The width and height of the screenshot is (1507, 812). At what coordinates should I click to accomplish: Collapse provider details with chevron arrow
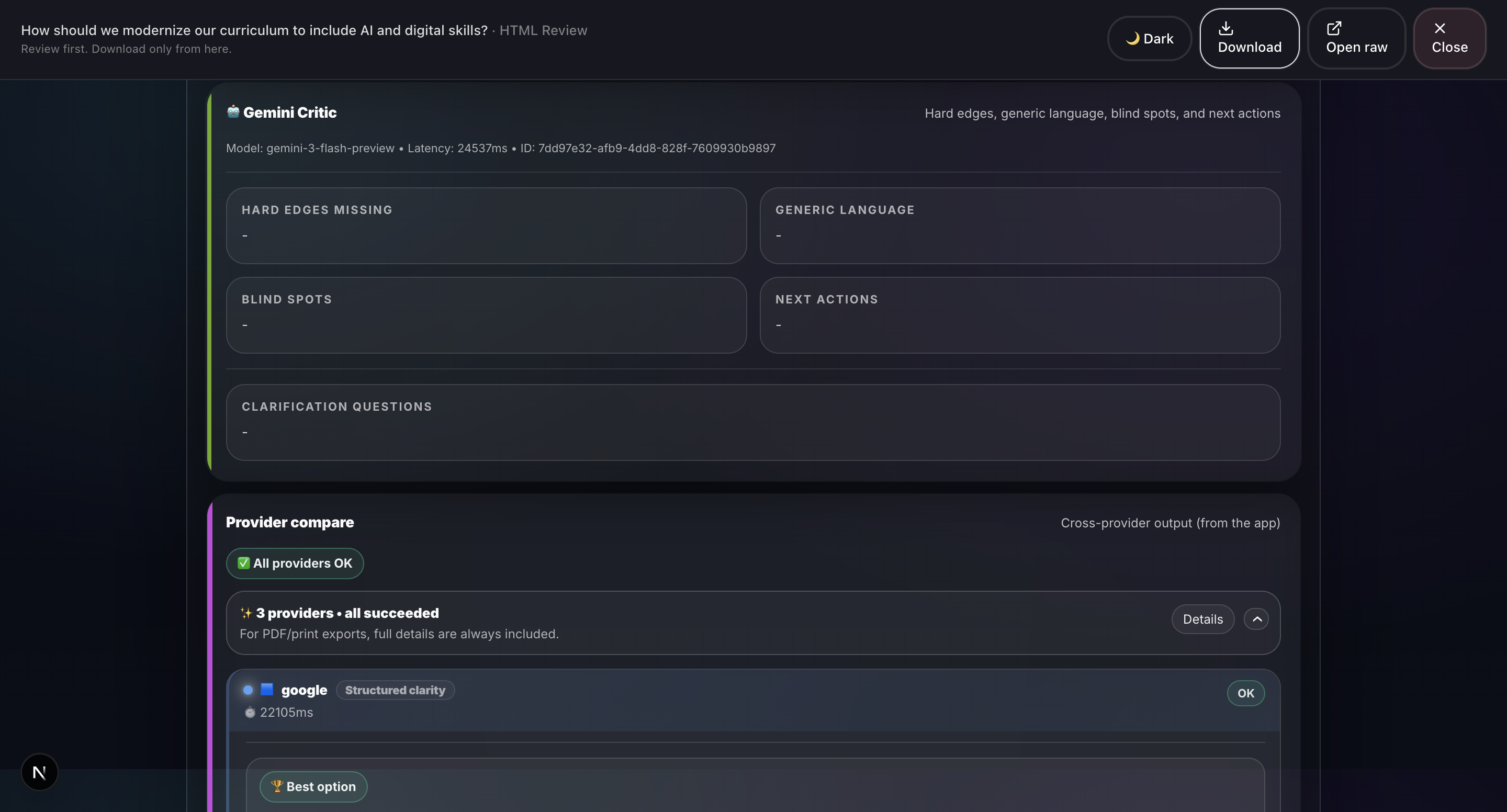click(x=1256, y=619)
